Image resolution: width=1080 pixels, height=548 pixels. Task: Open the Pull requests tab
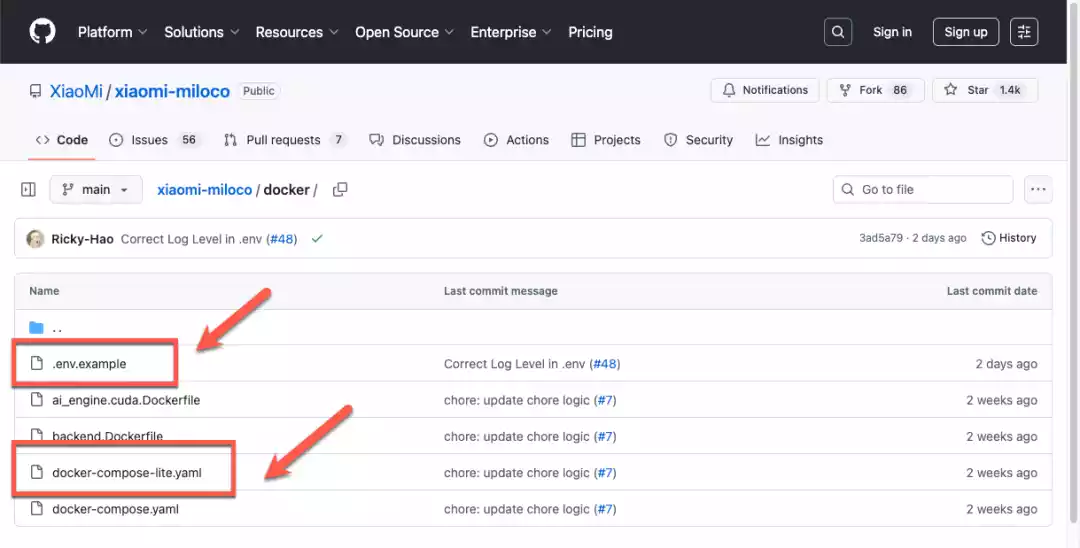tap(284, 140)
